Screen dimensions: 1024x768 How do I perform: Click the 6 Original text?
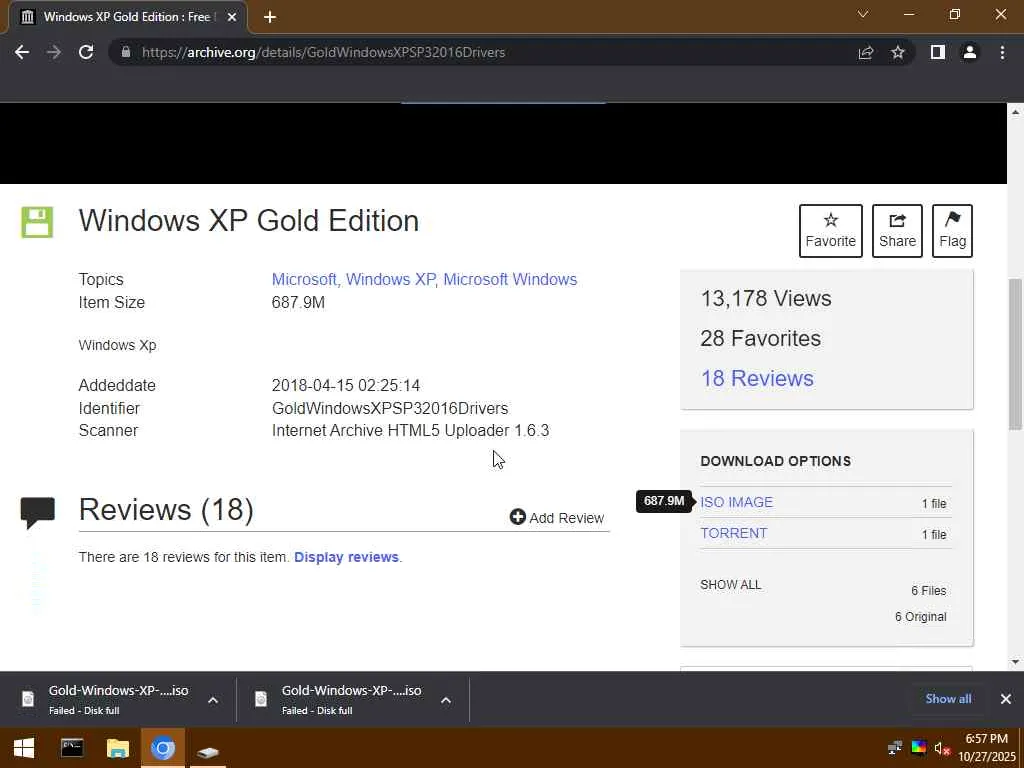coord(921,616)
